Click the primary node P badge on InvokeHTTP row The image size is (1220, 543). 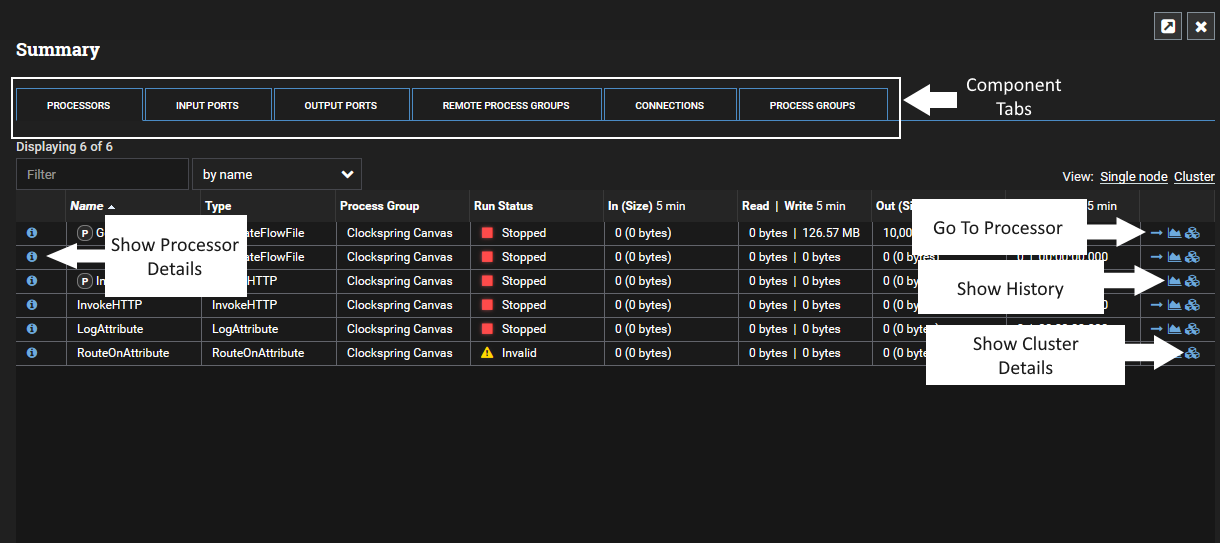click(85, 281)
